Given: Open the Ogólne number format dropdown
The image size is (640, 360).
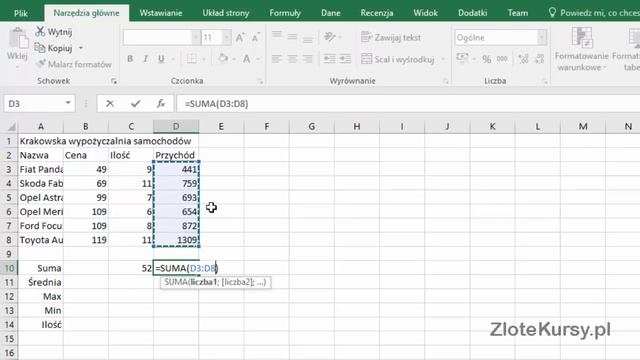Looking at the screenshot, I should click(542, 38).
